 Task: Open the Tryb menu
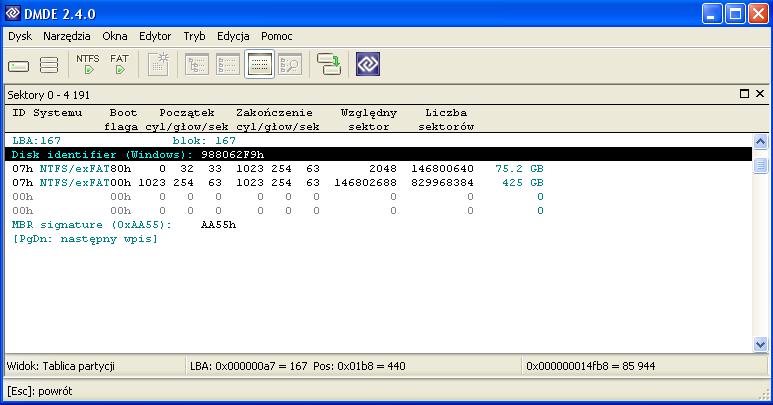point(194,36)
